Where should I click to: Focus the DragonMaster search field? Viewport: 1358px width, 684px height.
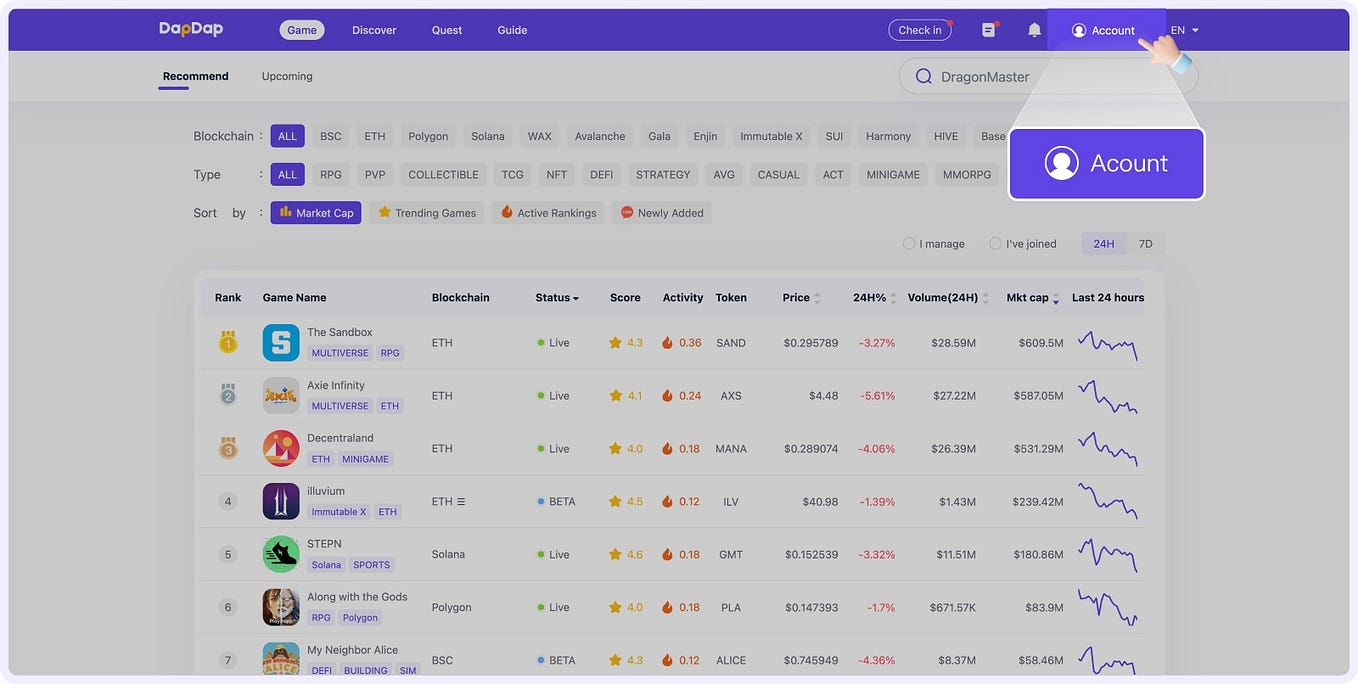point(1048,76)
